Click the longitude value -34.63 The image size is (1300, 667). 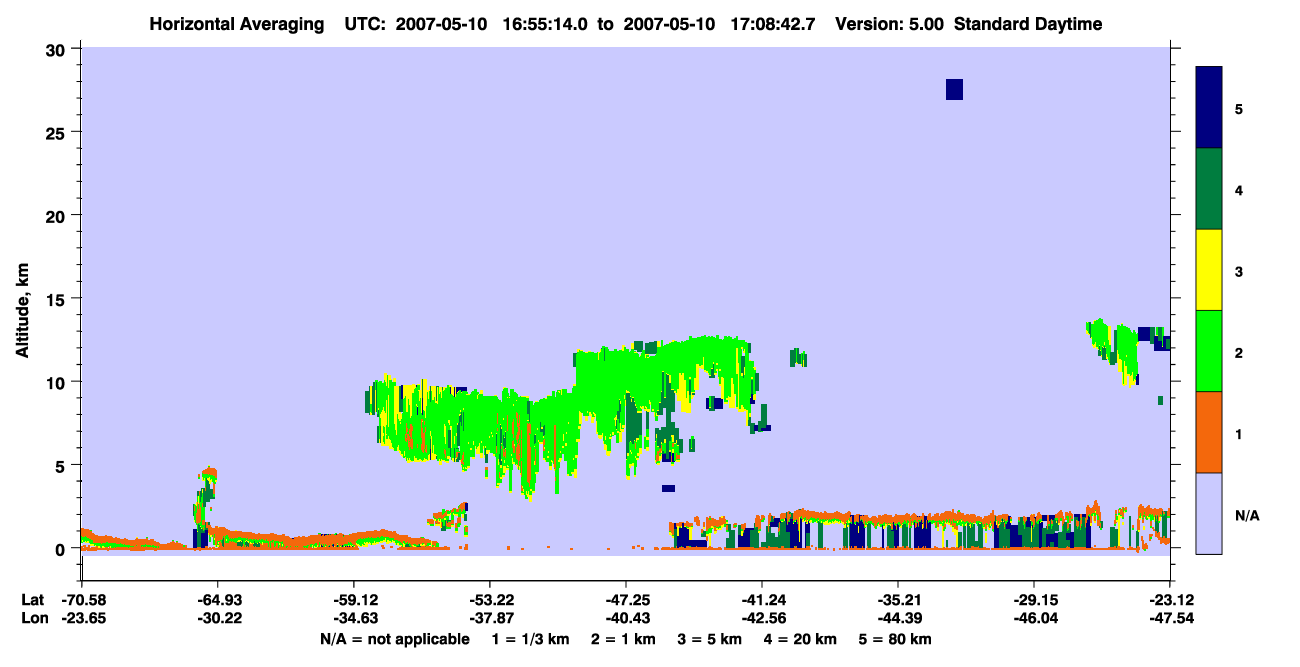point(354,619)
